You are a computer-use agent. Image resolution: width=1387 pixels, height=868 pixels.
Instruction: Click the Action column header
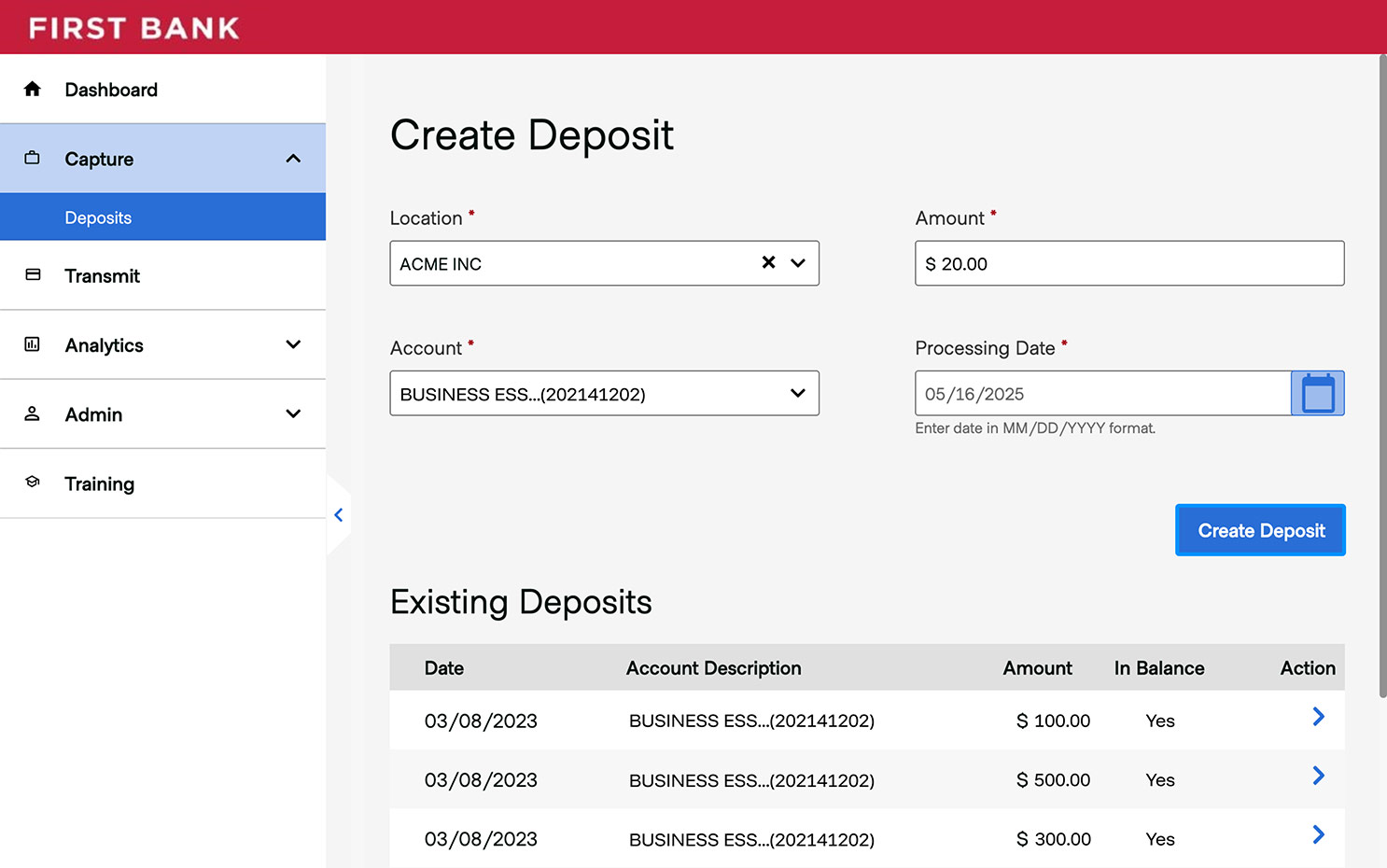(x=1308, y=668)
